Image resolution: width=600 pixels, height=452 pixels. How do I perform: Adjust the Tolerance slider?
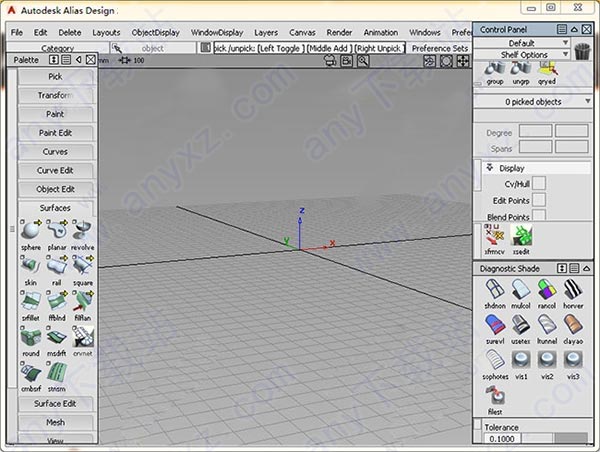click(x=555, y=439)
